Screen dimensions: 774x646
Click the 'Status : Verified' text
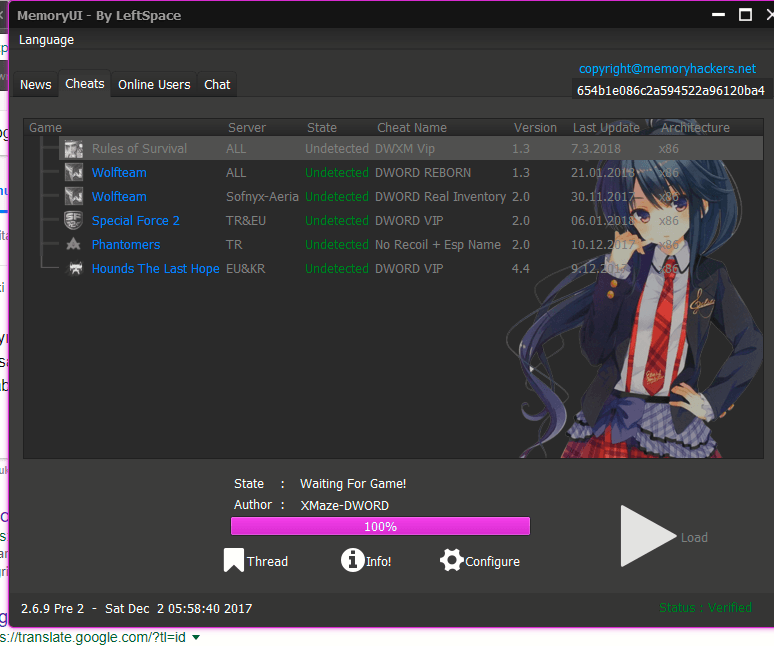click(x=705, y=608)
